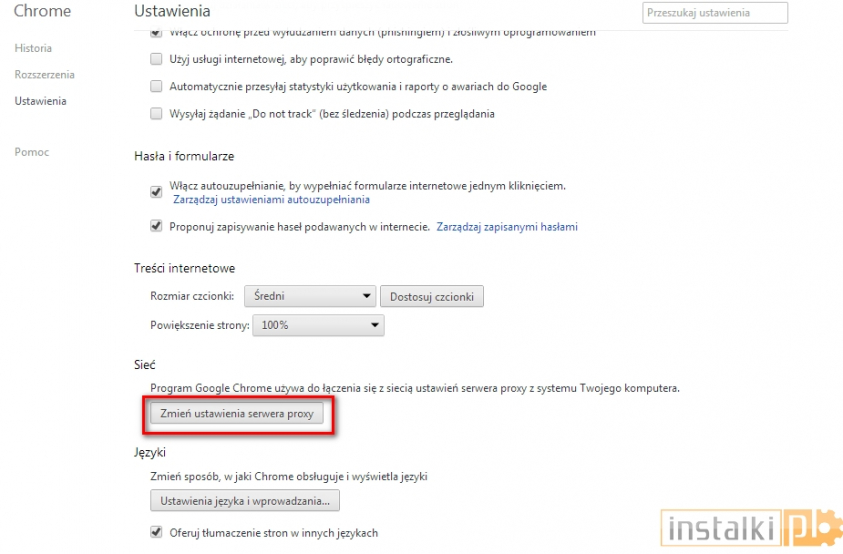Uncheck the form autofill checkbox
The width and height of the screenshot is (843, 554).
156,190
